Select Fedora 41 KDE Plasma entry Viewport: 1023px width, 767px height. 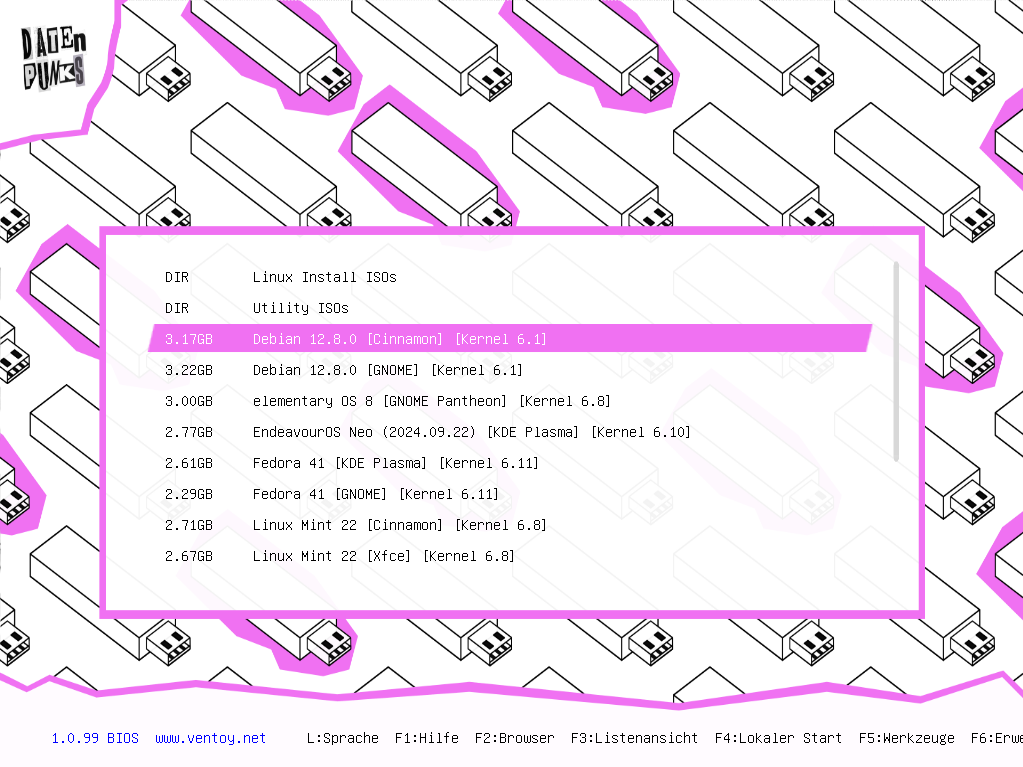tap(510, 462)
